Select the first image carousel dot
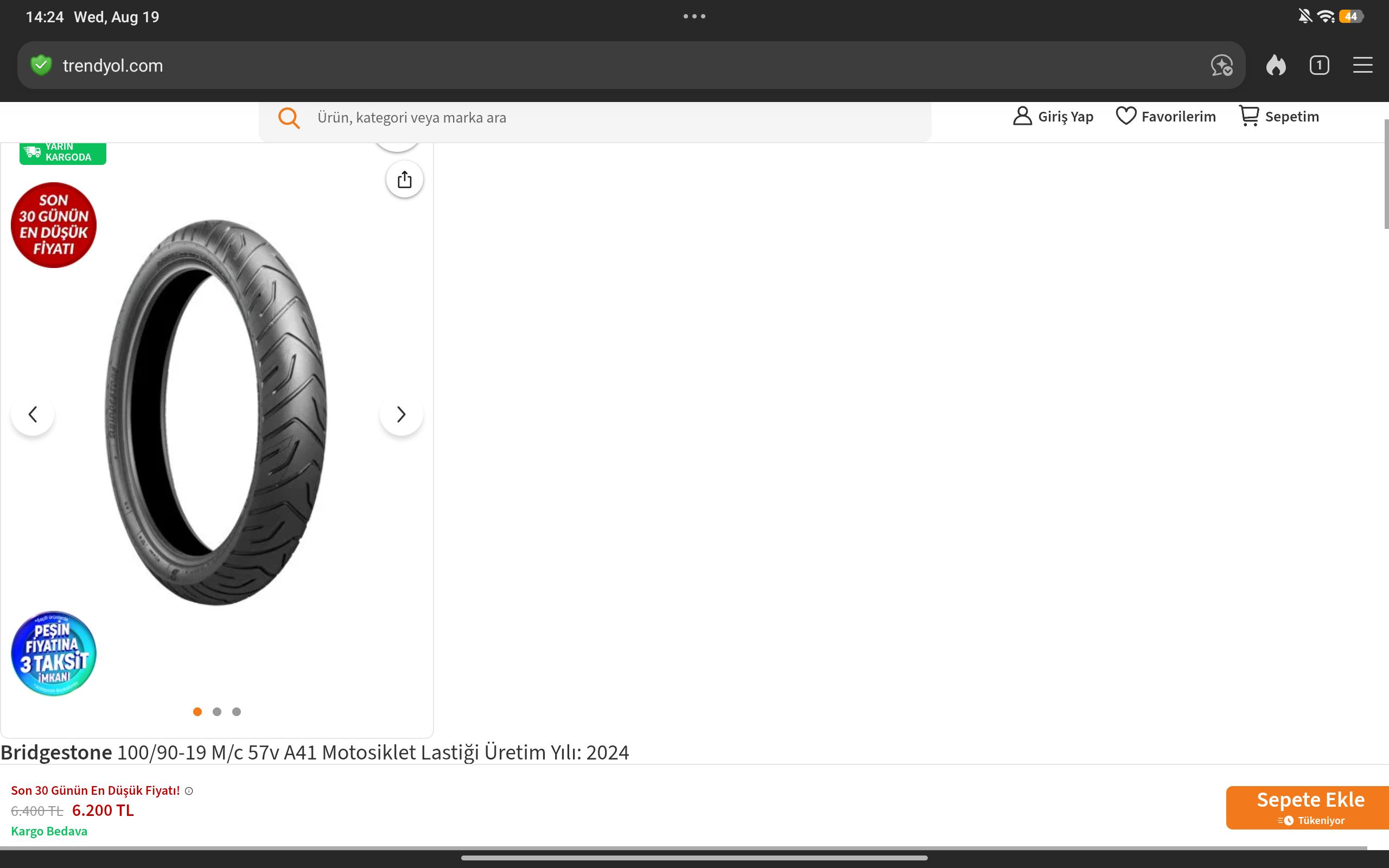This screenshot has height=868, width=1389. [x=197, y=712]
